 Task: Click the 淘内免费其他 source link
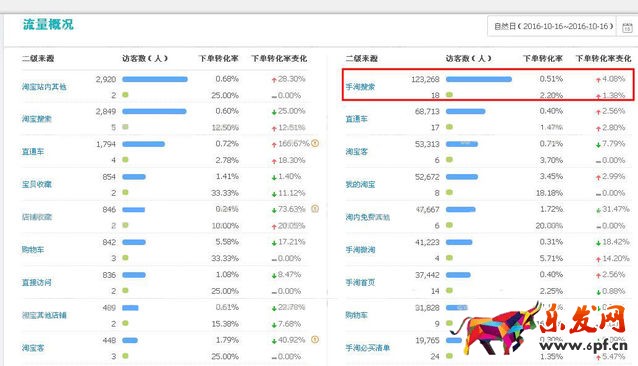click(x=367, y=217)
